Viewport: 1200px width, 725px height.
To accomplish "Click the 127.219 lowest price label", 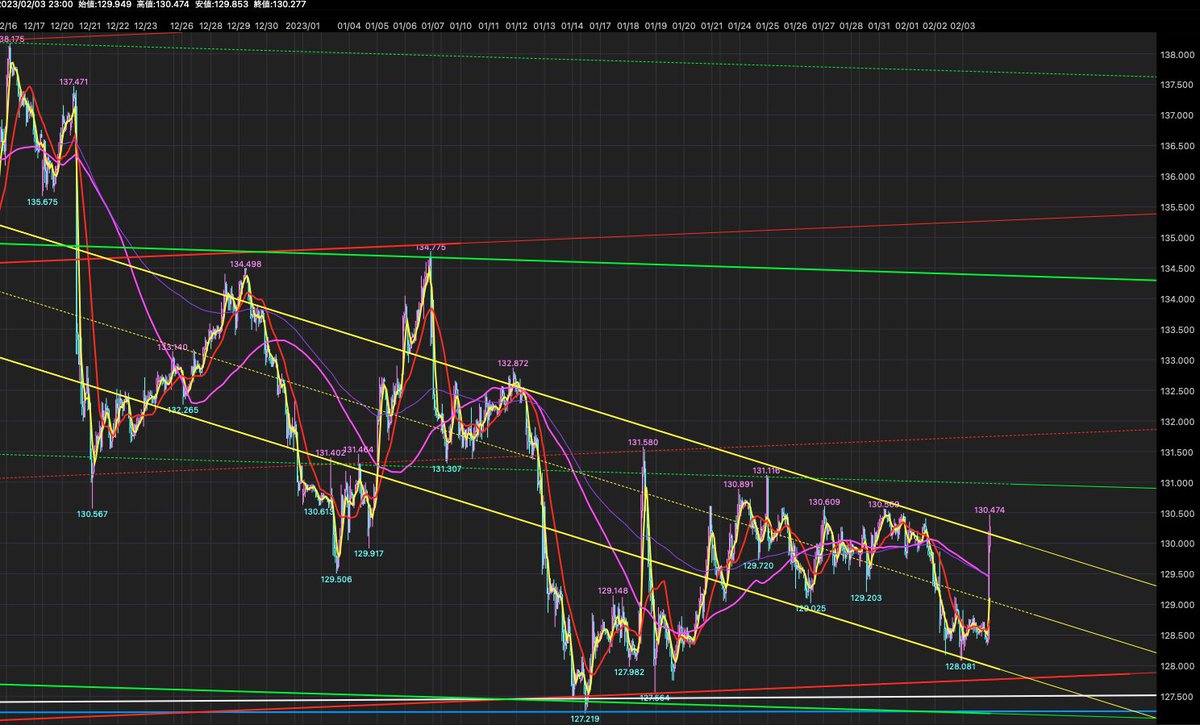I will tap(586, 718).
